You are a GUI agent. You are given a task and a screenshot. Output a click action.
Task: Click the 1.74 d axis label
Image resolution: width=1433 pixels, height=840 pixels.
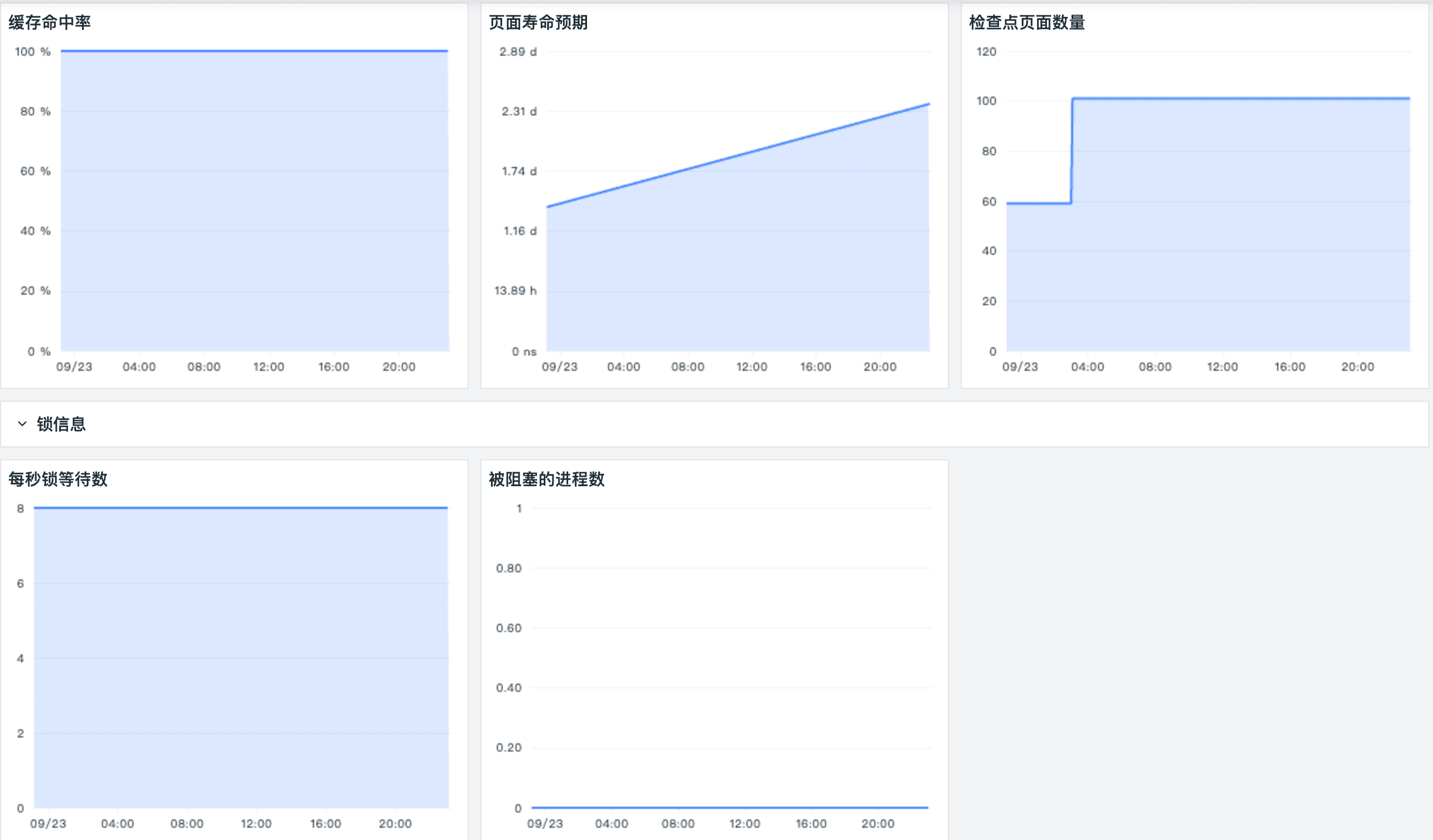519,171
